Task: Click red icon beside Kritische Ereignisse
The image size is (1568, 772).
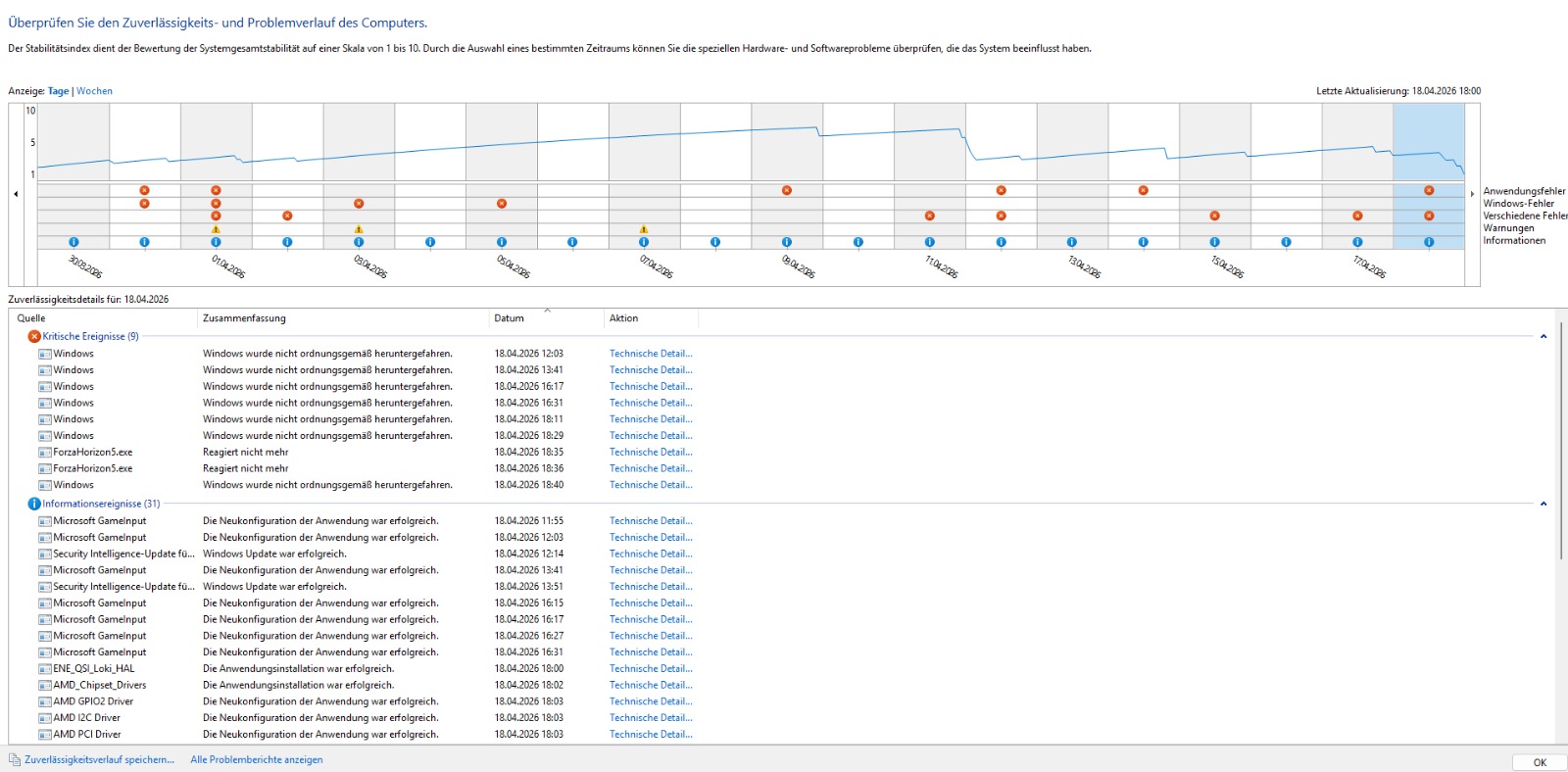Action: [34, 336]
